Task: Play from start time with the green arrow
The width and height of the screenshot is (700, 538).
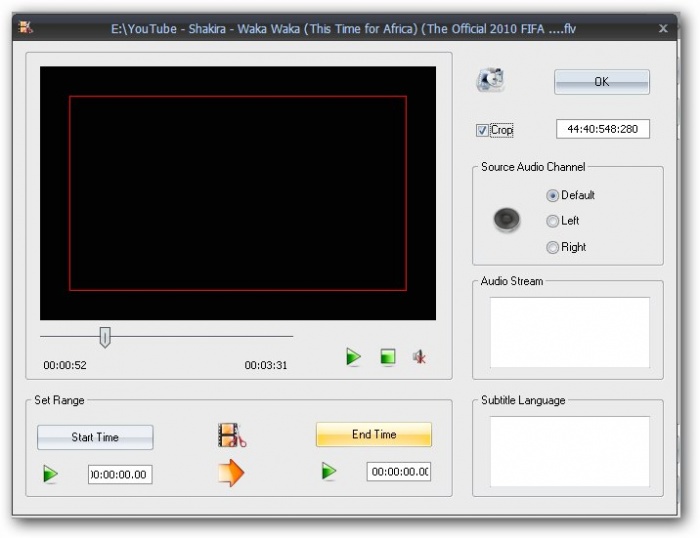Action: [50, 474]
